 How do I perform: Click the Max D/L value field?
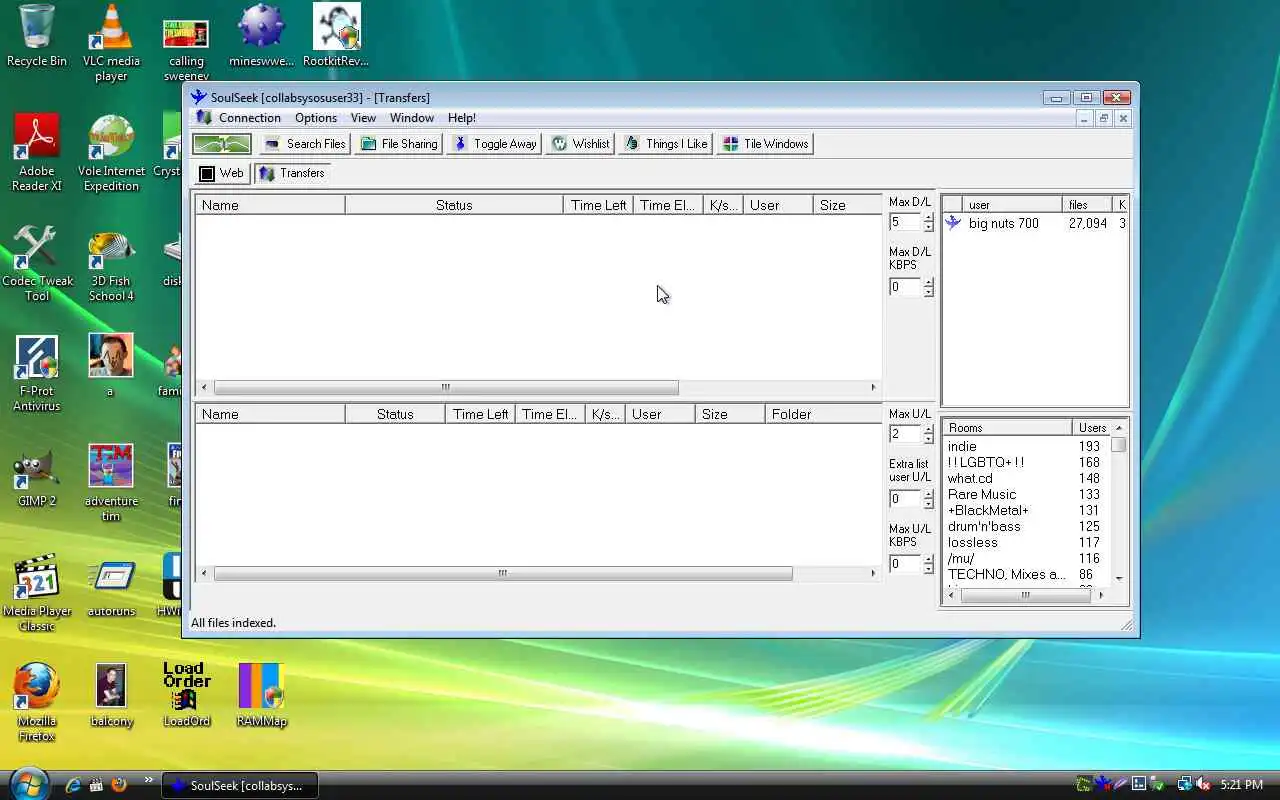pos(905,223)
